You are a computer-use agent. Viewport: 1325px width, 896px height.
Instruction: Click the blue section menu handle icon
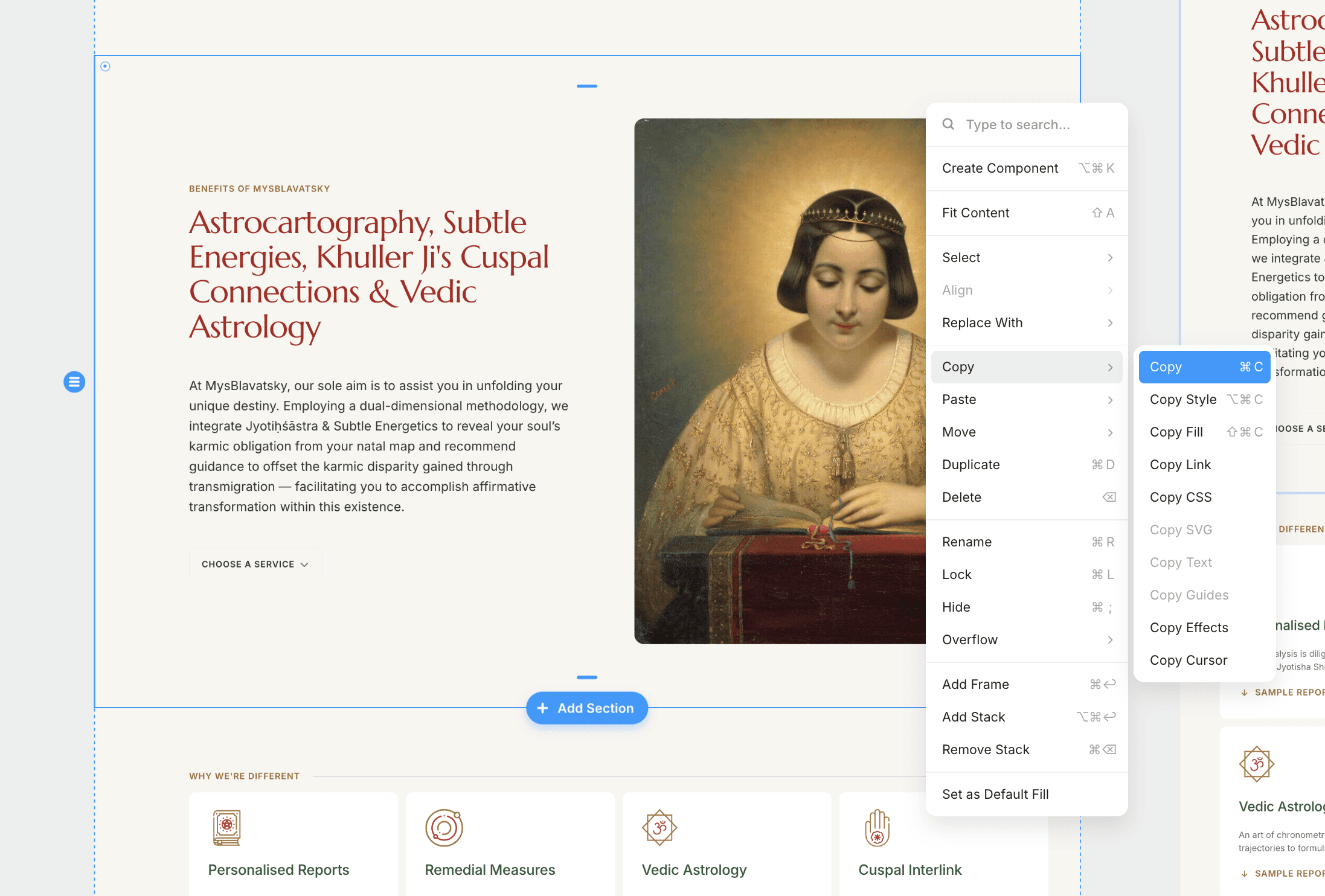point(74,382)
